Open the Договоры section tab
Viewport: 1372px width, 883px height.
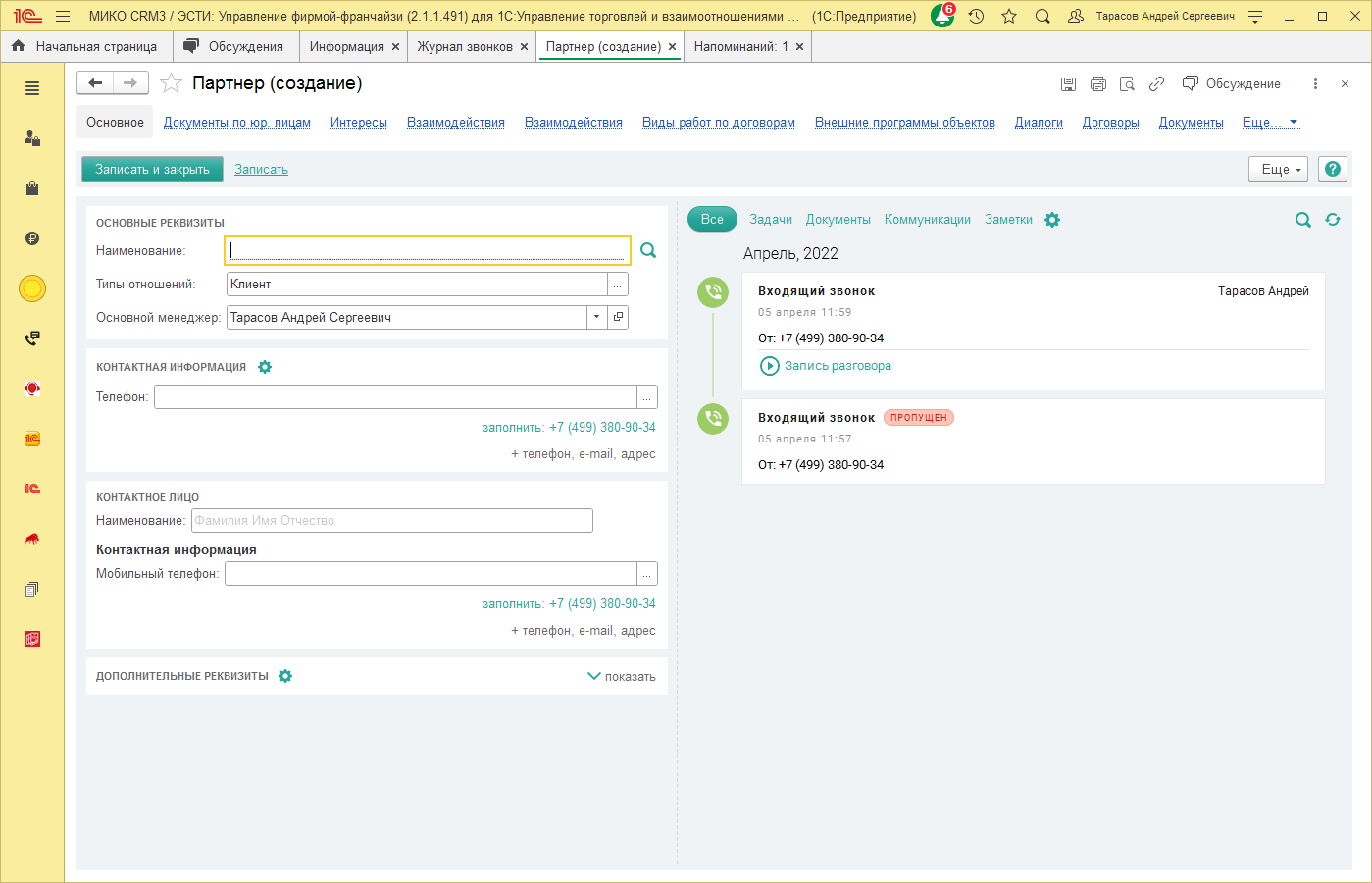(1110, 123)
